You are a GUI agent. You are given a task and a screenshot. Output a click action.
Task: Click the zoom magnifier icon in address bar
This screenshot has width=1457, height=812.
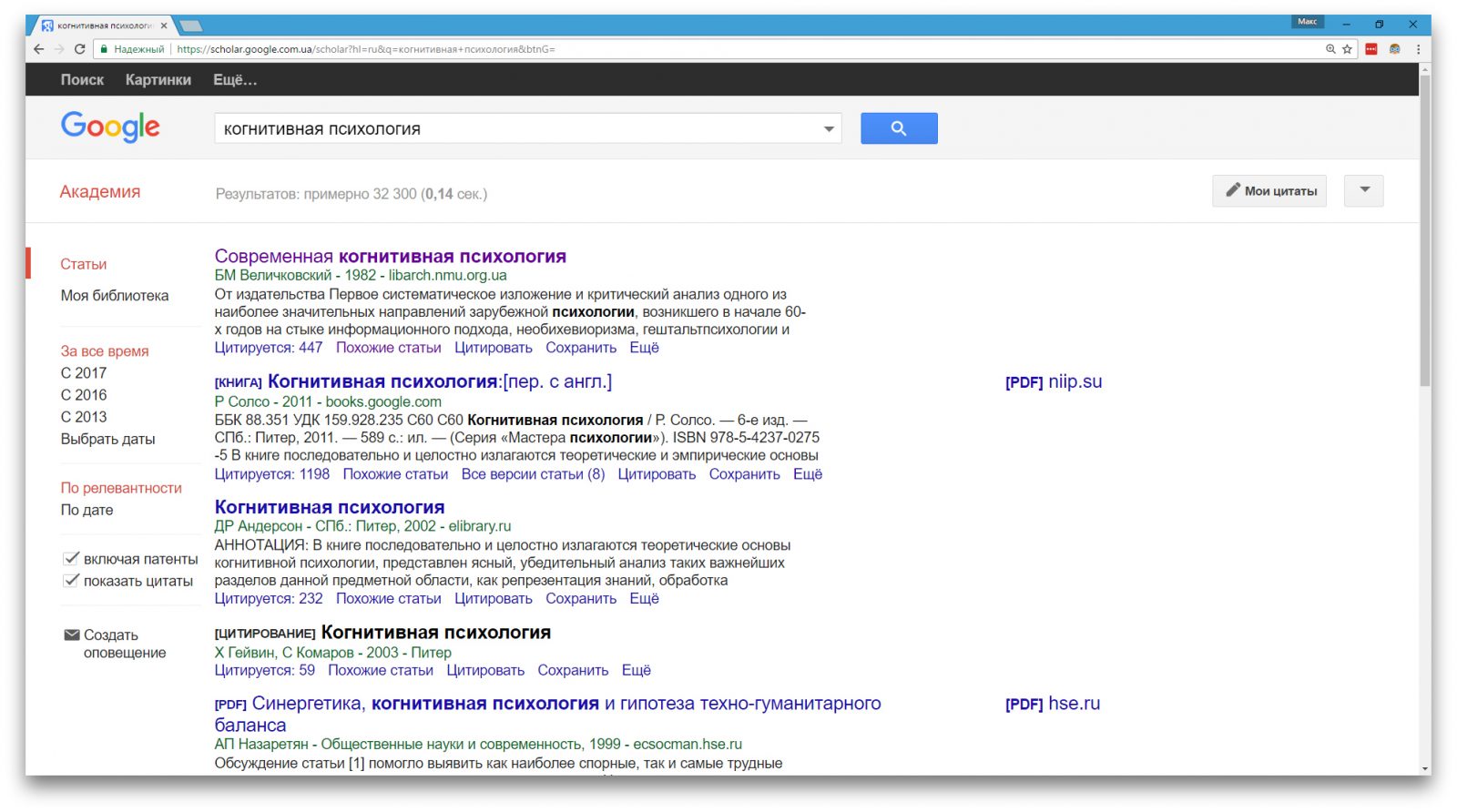point(1330,49)
